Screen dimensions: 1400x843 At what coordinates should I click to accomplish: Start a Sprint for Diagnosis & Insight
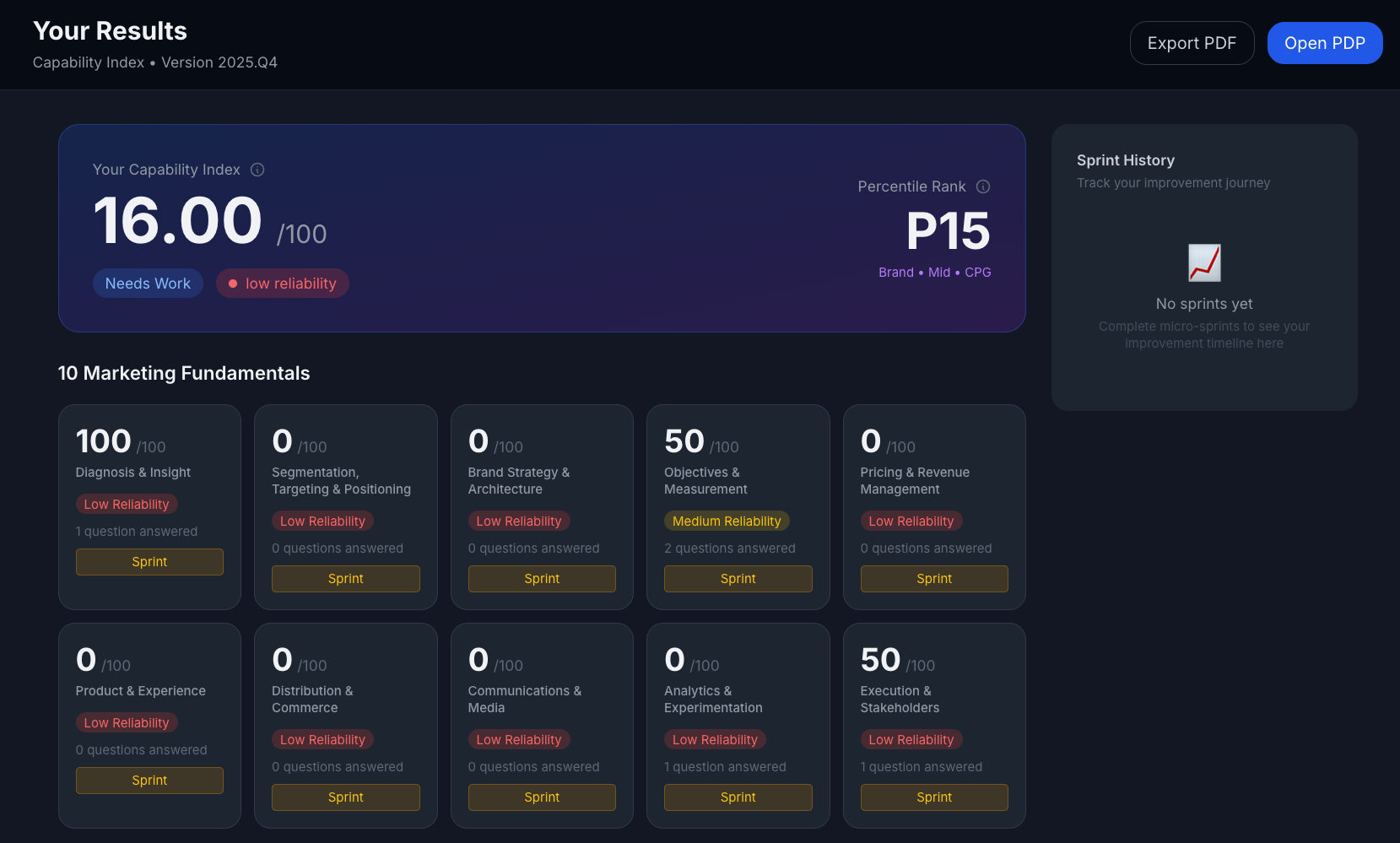click(149, 561)
